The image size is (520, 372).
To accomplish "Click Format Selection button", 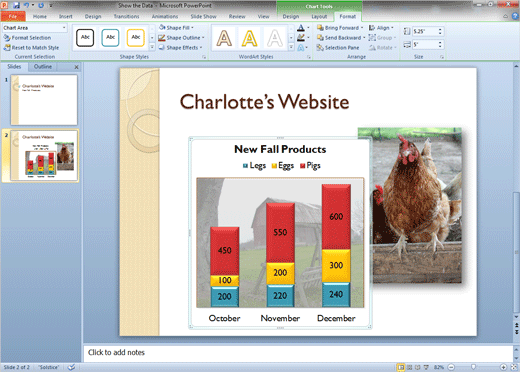I will click(27, 38).
